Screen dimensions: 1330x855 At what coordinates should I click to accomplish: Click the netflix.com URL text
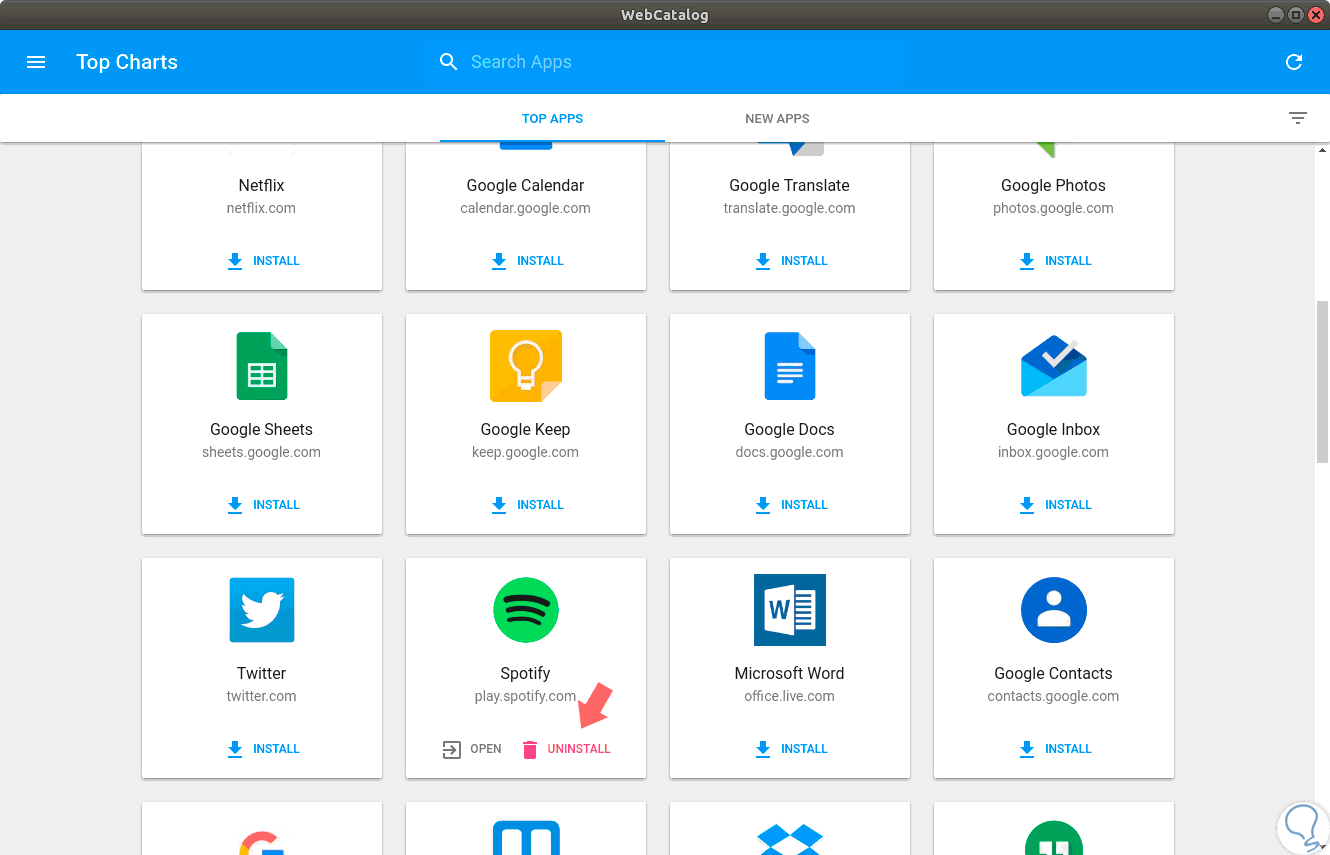(262, 208)
